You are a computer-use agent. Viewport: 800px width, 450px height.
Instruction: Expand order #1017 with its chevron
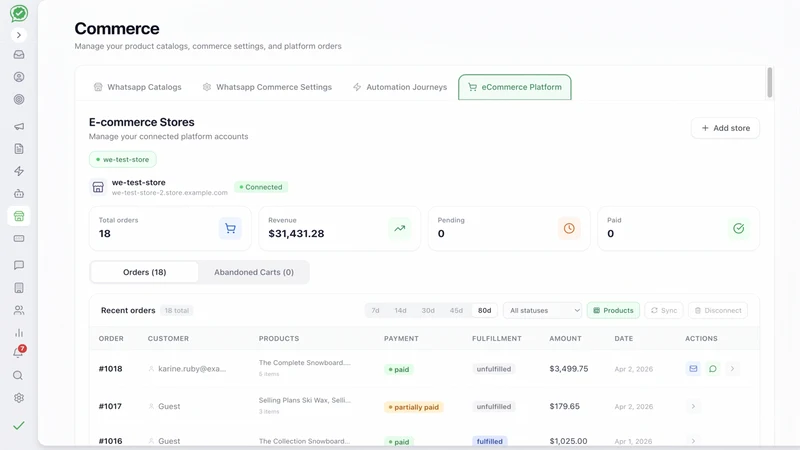(x=693, y=407)
